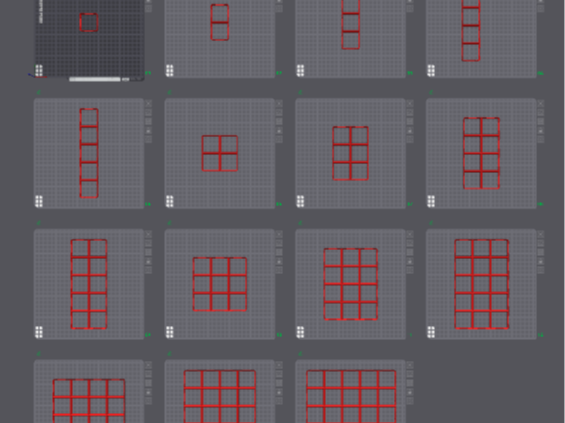Click auto-orient icon beside 2-column 4-row plate

tap(540, 113)
